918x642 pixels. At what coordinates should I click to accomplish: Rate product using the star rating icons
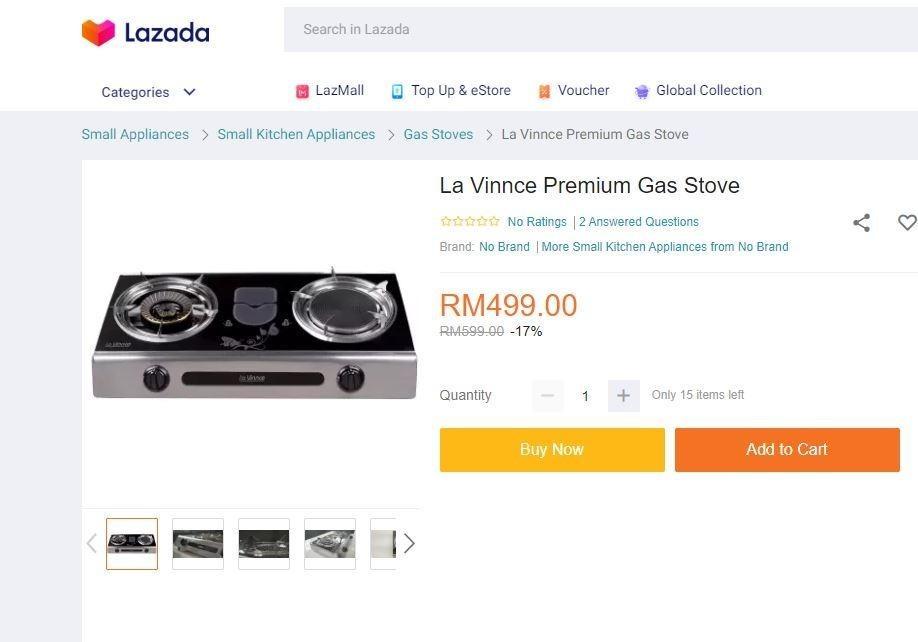pyautogui.click(x=470, y=222)
